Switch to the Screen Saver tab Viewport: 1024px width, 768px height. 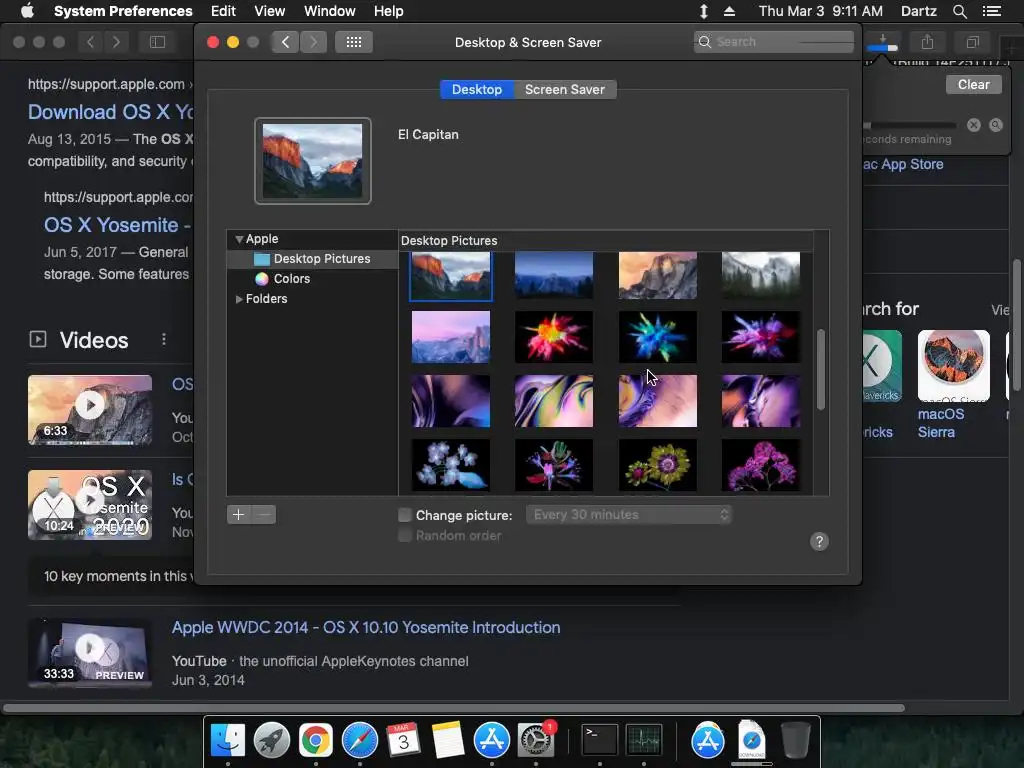click(565, 89)
